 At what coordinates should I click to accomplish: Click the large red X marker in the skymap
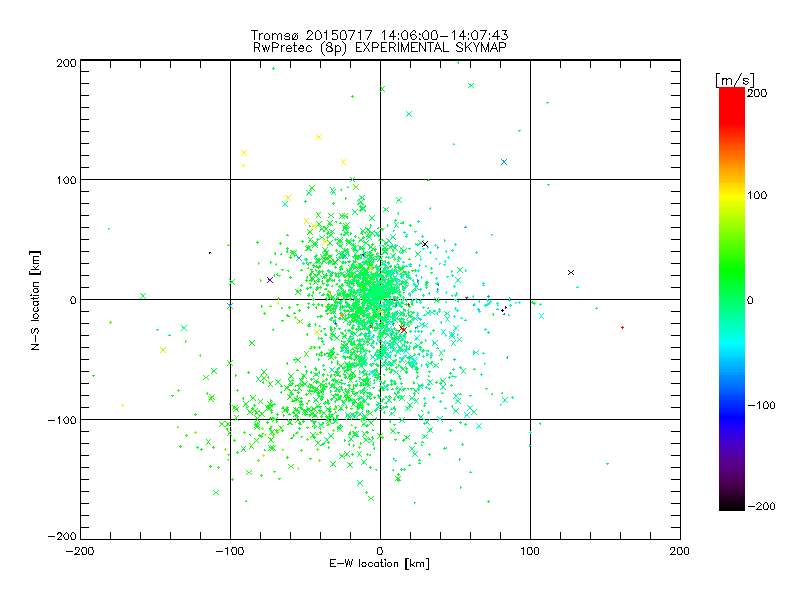pos(403,329)
